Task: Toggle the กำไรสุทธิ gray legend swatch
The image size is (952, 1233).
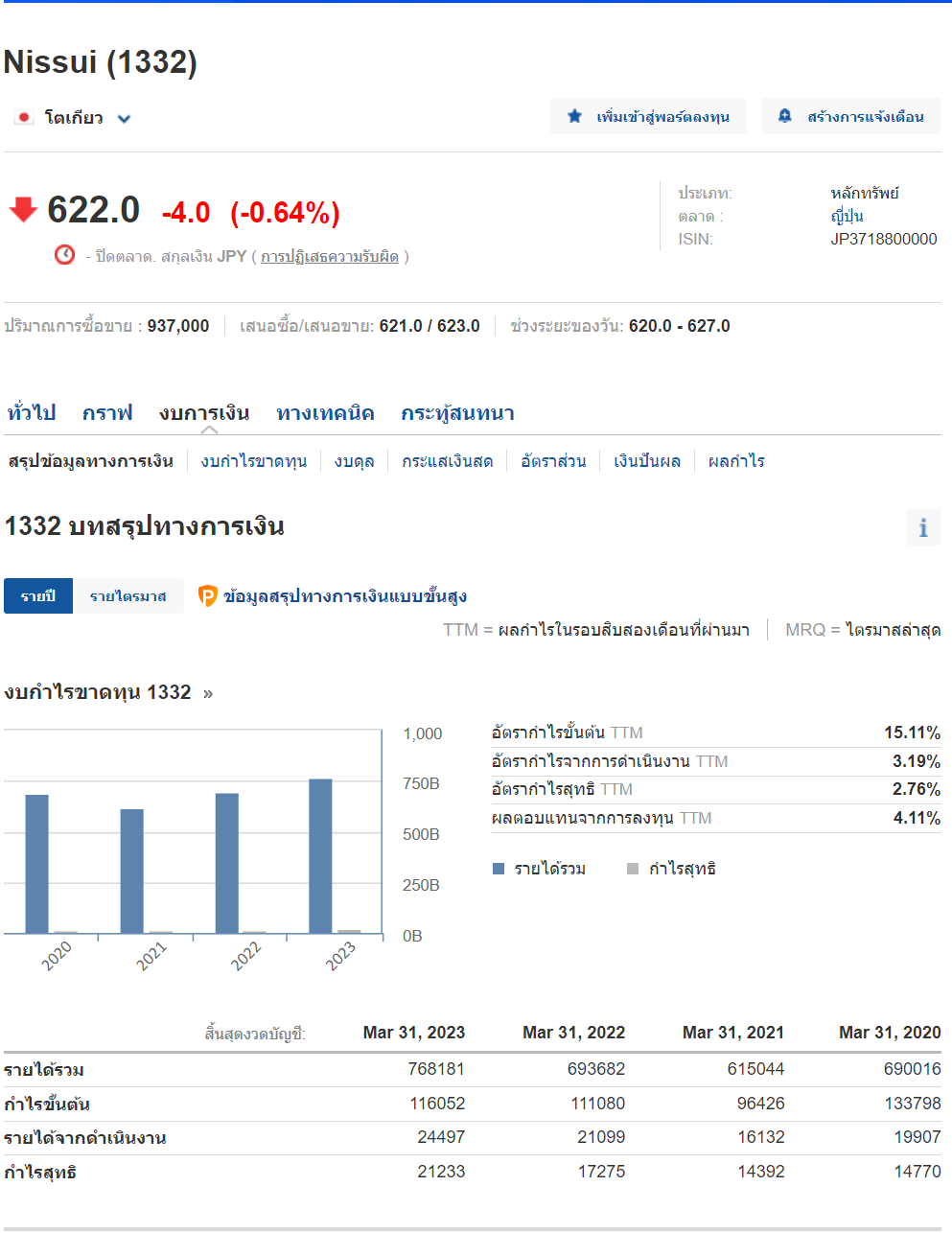Action: tap(633, 869)
